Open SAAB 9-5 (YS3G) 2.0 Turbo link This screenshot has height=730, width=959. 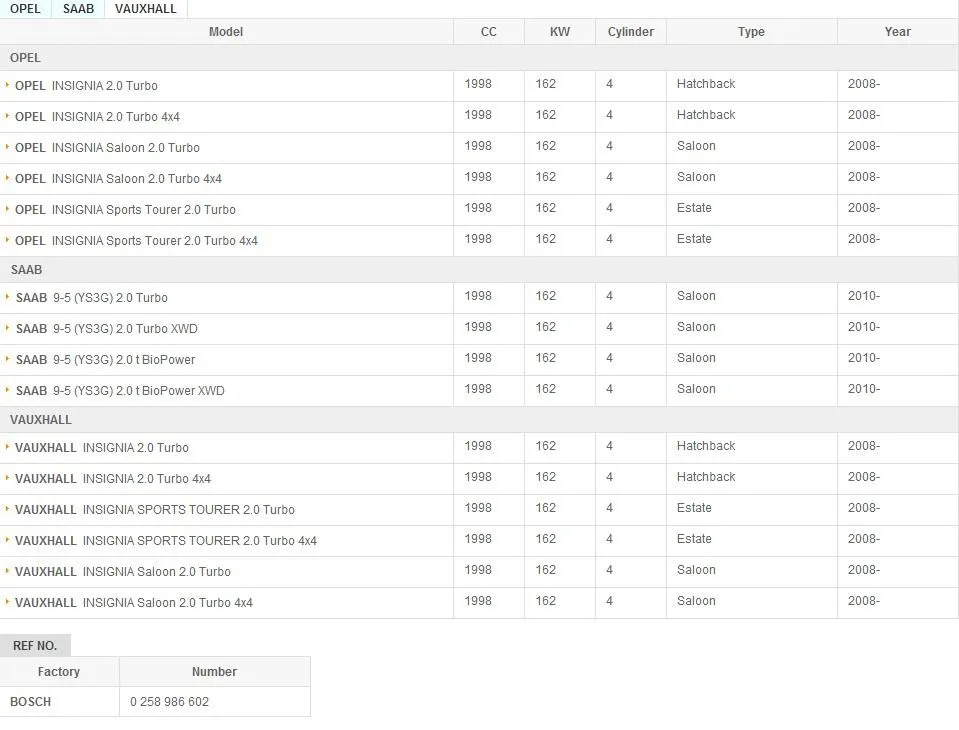92,298
